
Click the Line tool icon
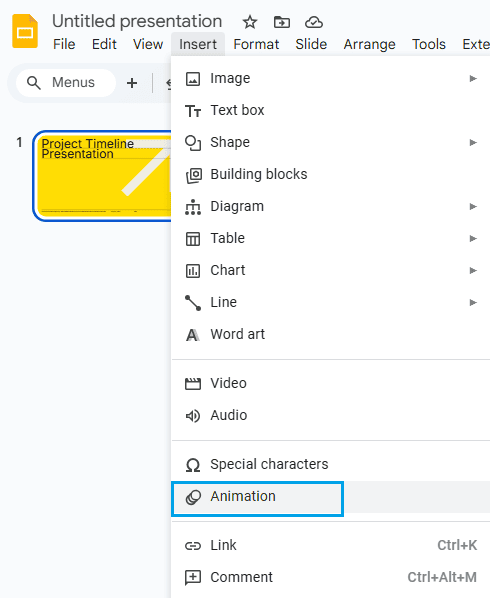tap(193, 303)
